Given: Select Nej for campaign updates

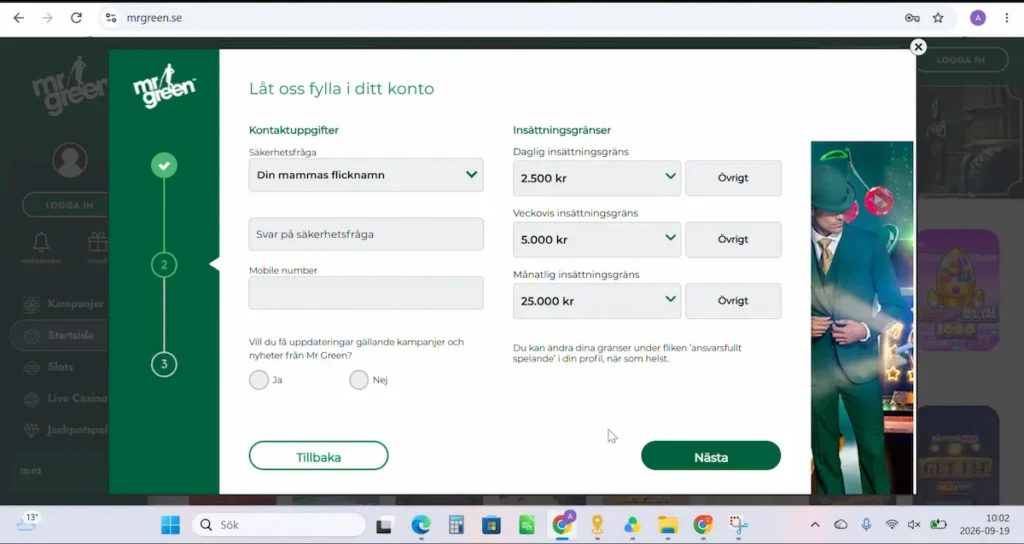Looking at the screenshot, I should [359, 379].
